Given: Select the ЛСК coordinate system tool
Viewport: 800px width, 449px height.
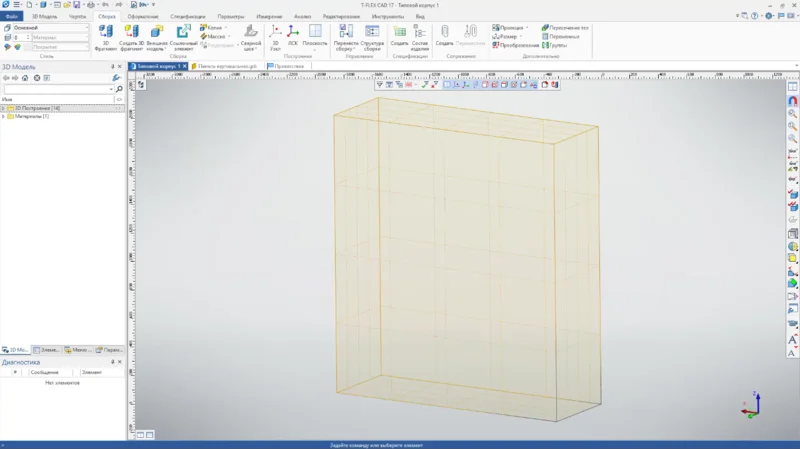Looking at the screenshot, I should pyautogui.click(x=293, y=36).
